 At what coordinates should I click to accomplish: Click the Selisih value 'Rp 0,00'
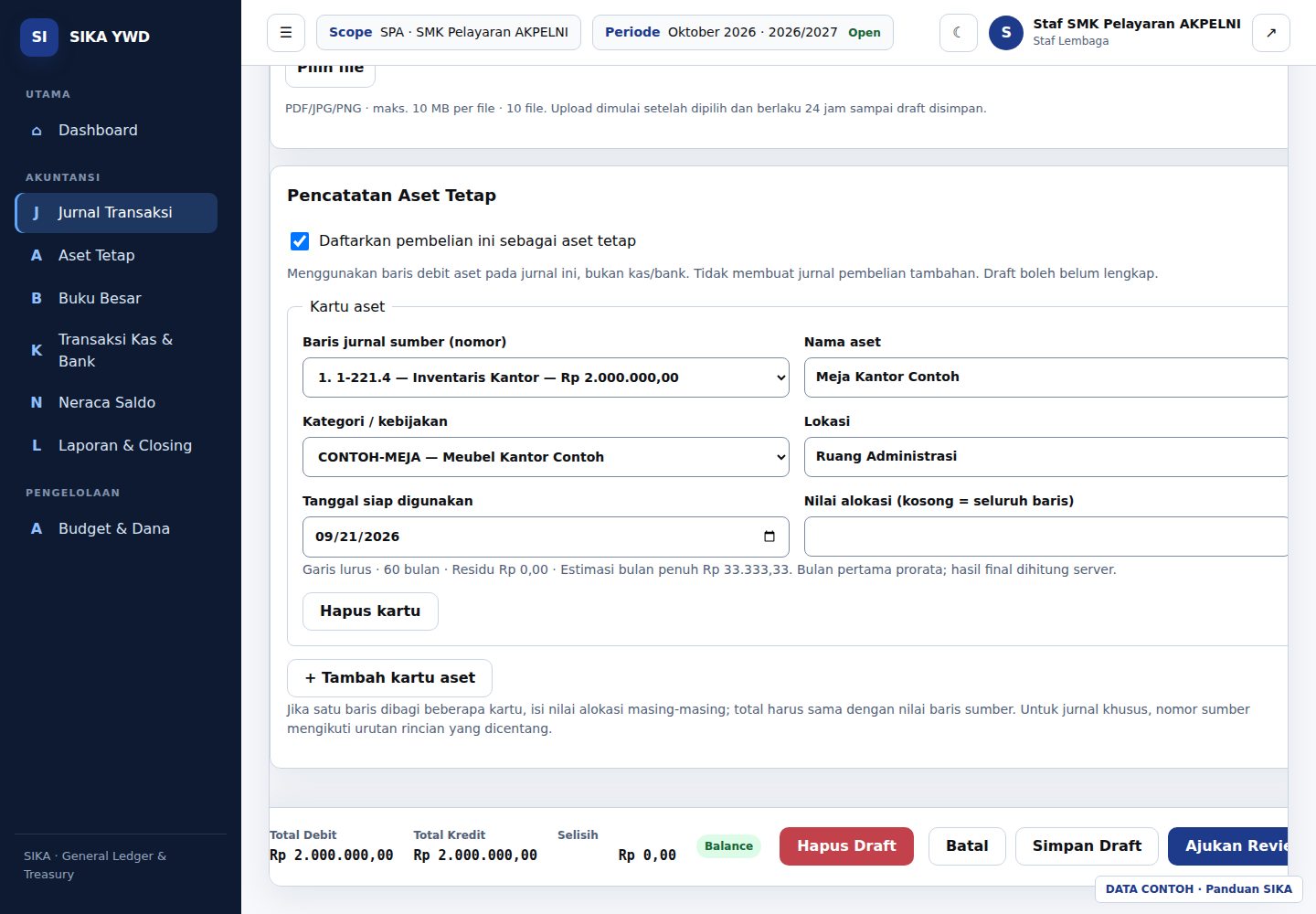tap(647, 856)
